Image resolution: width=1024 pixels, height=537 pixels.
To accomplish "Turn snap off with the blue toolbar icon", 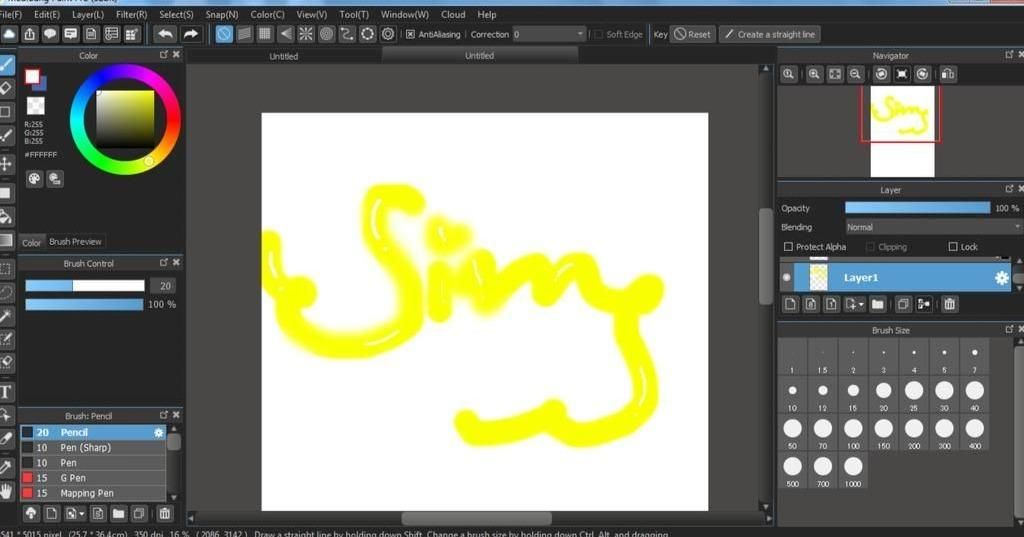I will 223,34.
